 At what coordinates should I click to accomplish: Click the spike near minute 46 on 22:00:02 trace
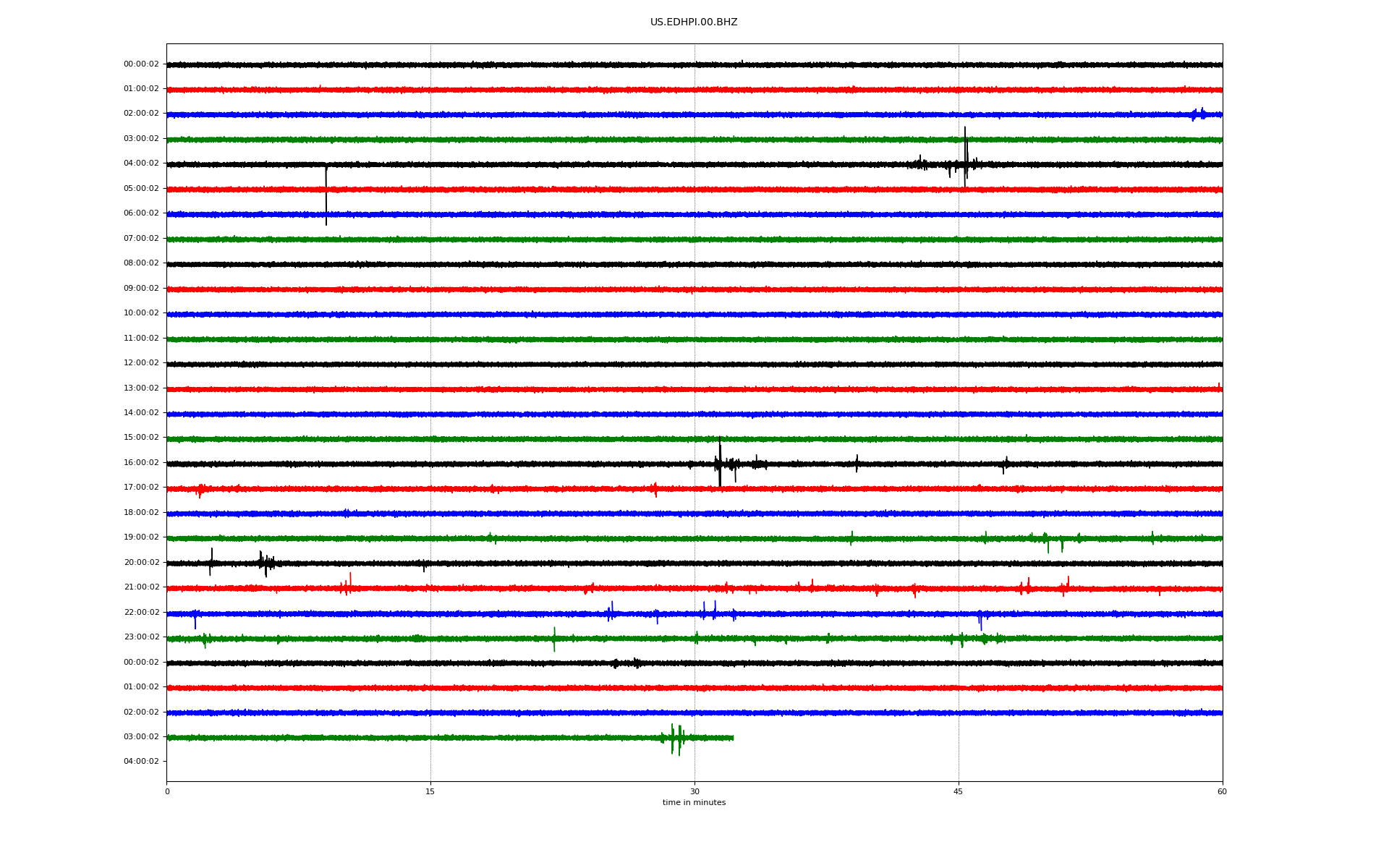click(980, 620)
